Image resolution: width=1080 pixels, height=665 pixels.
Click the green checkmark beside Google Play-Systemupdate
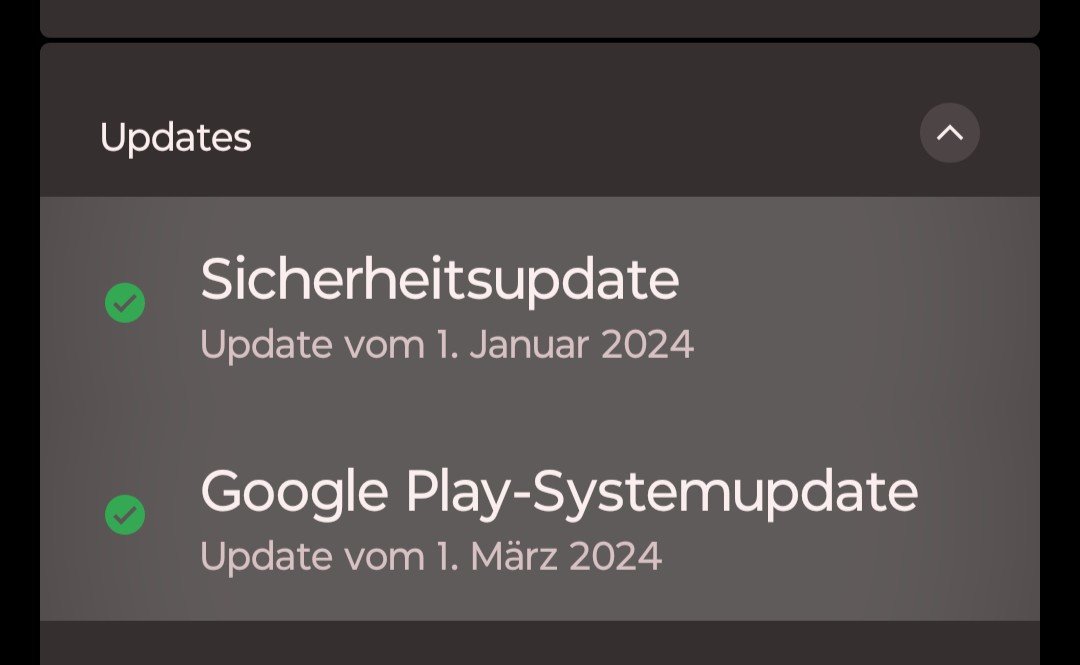coord(125,514)
